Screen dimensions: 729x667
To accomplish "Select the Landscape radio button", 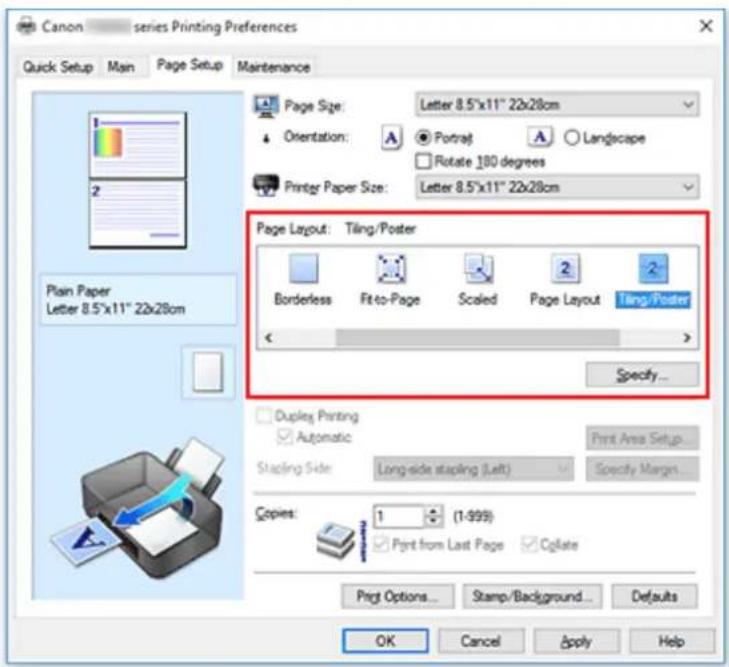I will coord(572,138).
